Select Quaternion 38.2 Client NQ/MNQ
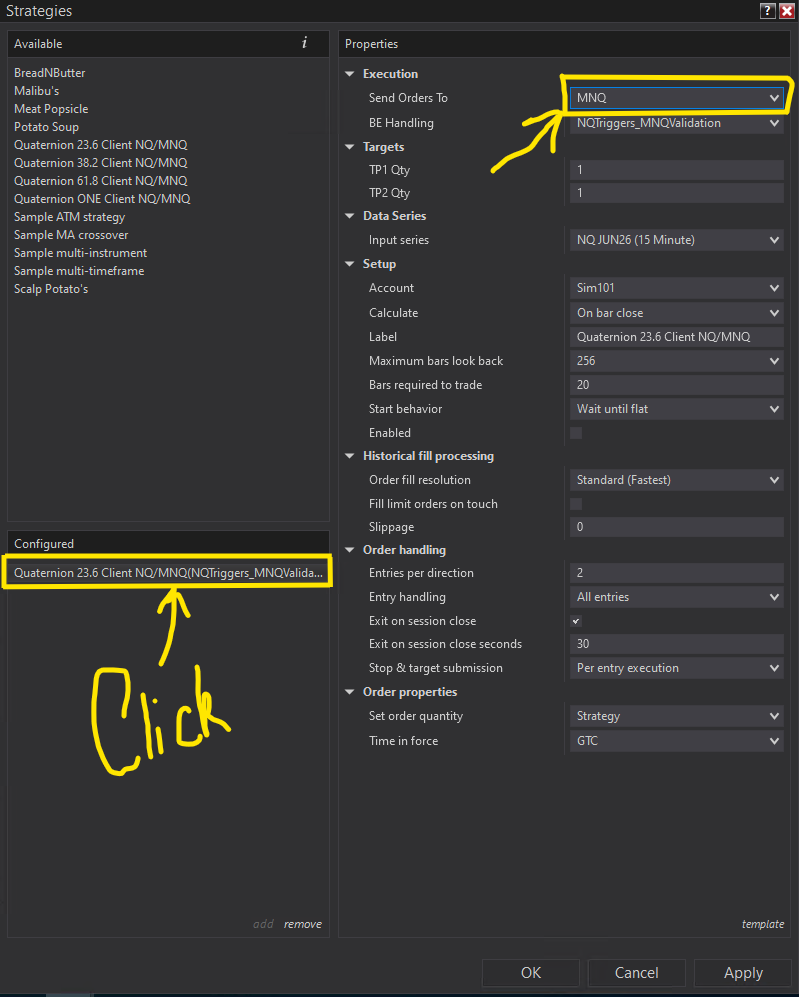799x997 pixels. (100, 163)
